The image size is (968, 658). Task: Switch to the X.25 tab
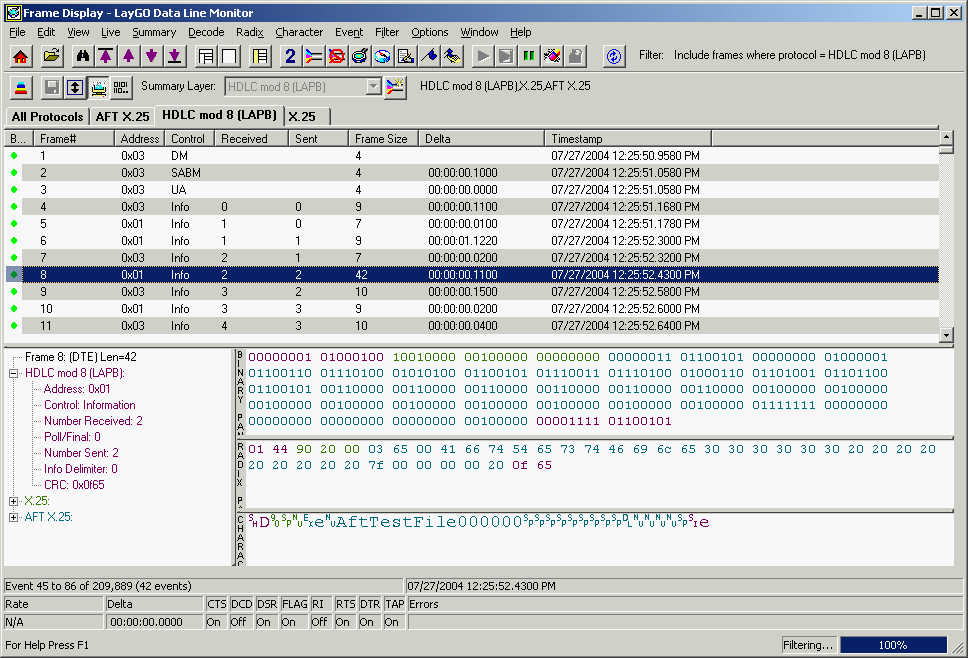pyautogui.click(x=307, y=117)
